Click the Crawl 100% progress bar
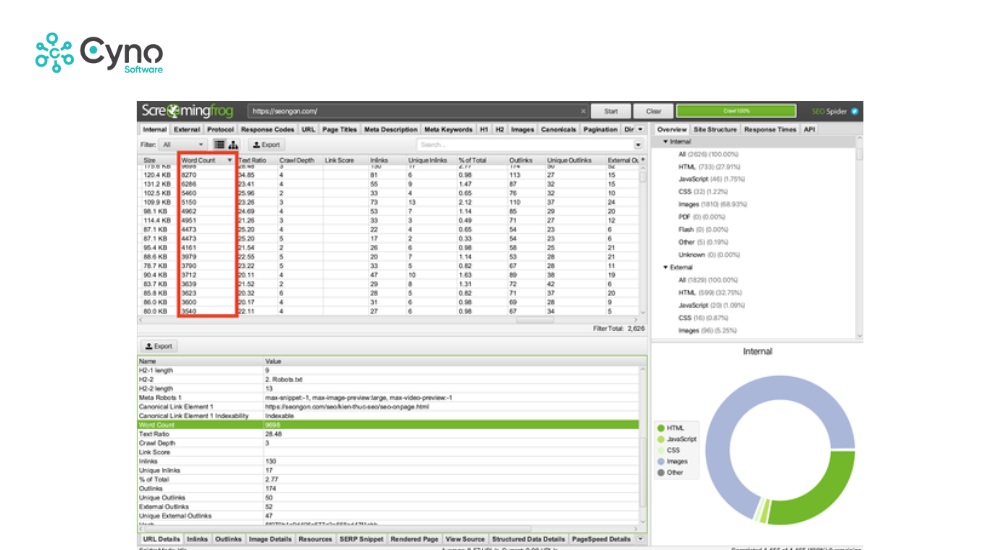1000x550 pixels. click(736, 111)
